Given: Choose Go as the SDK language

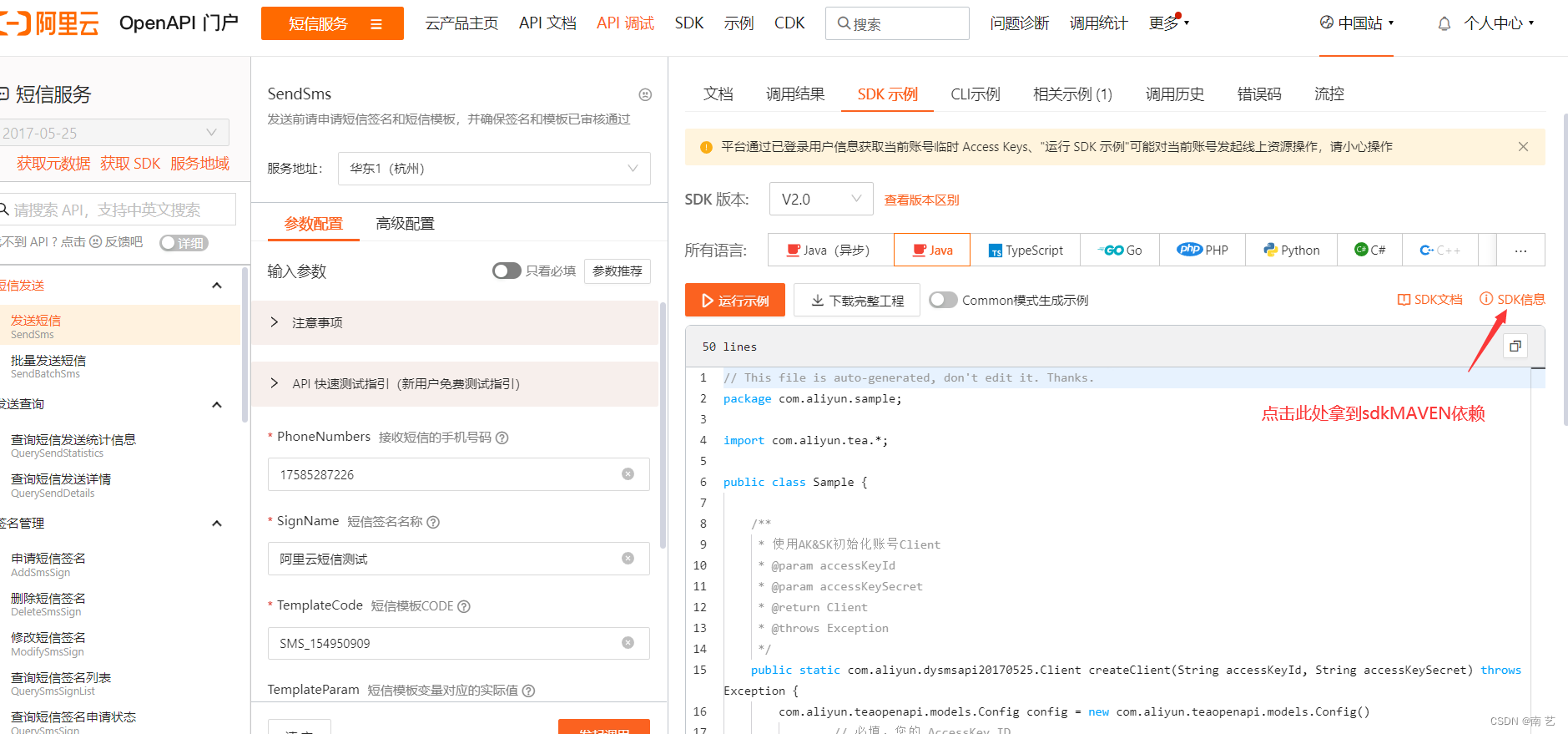Looking at the screenshot, I should pyautogui.click(x=1120, y=250).
